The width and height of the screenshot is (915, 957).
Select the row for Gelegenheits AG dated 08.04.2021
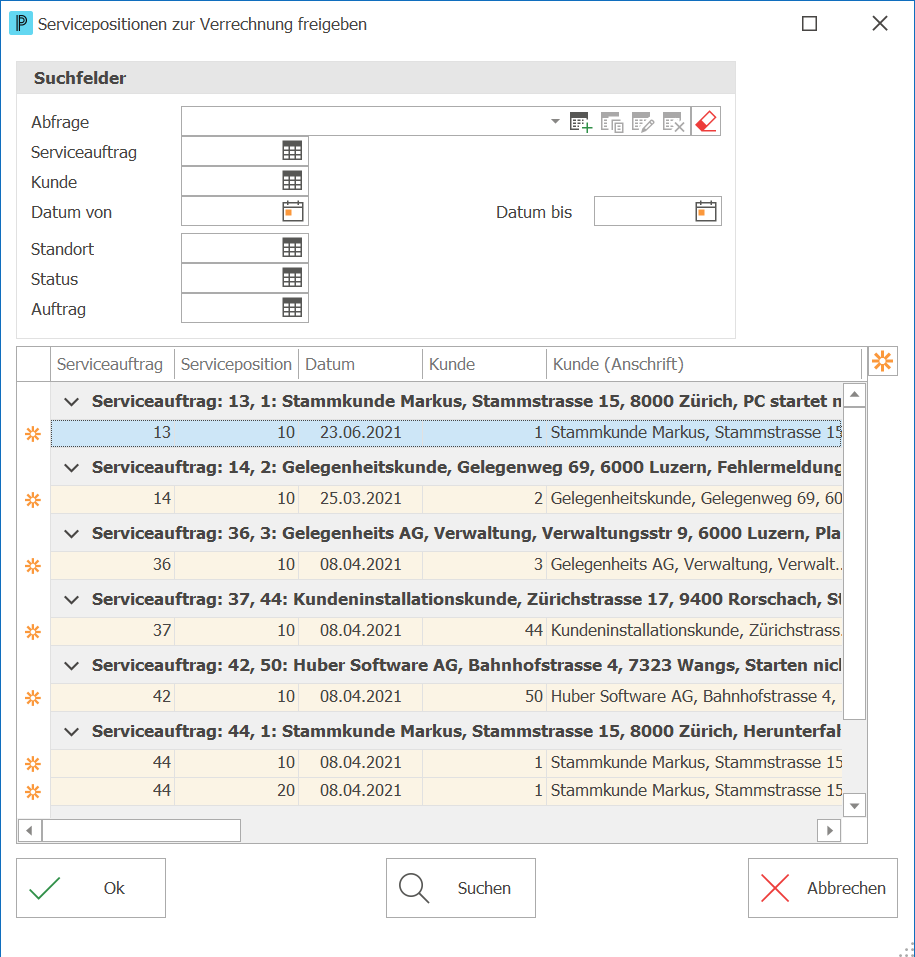[x=446, y=565]
